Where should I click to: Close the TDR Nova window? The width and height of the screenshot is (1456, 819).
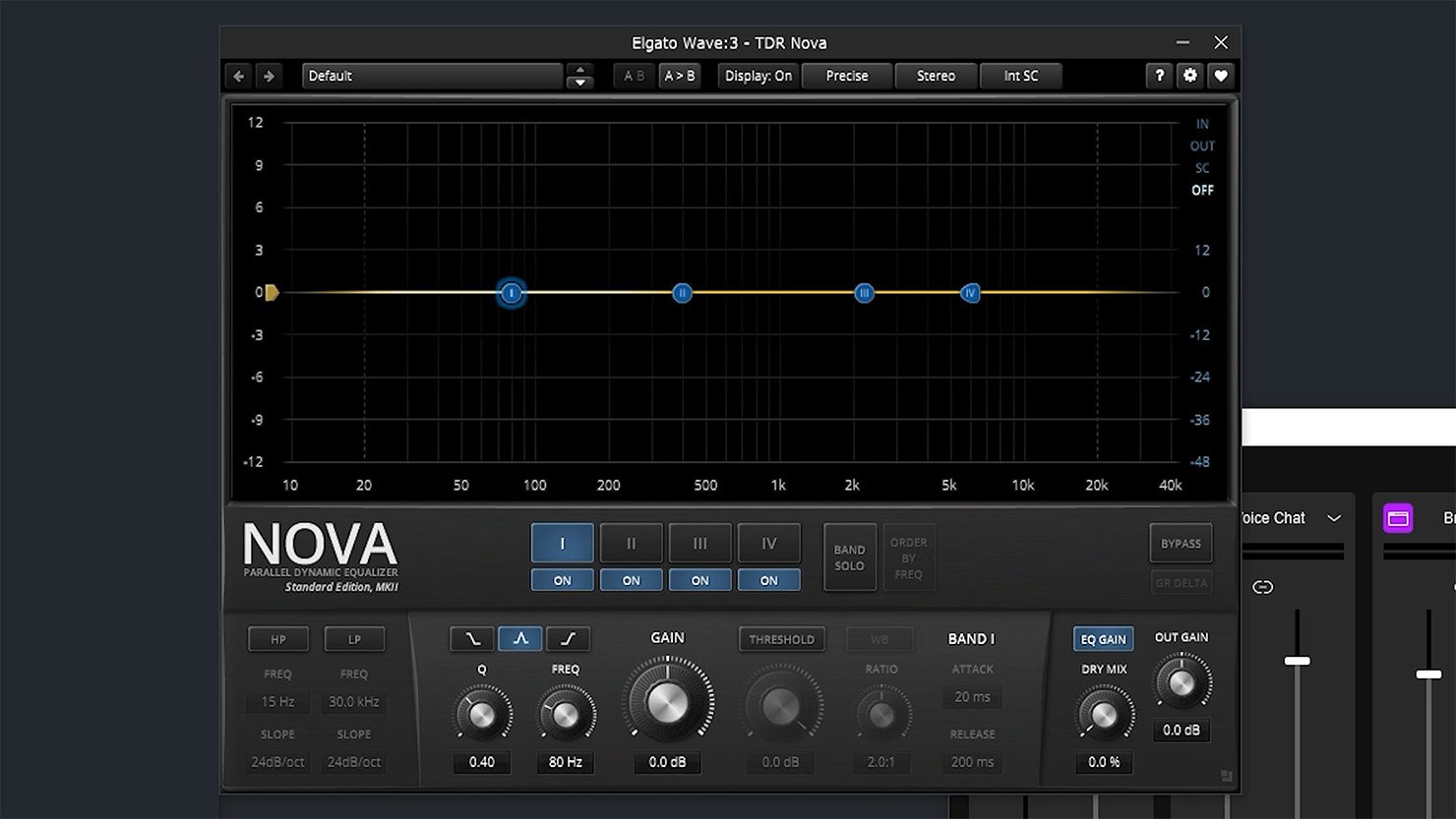(x=1221, y=42)
